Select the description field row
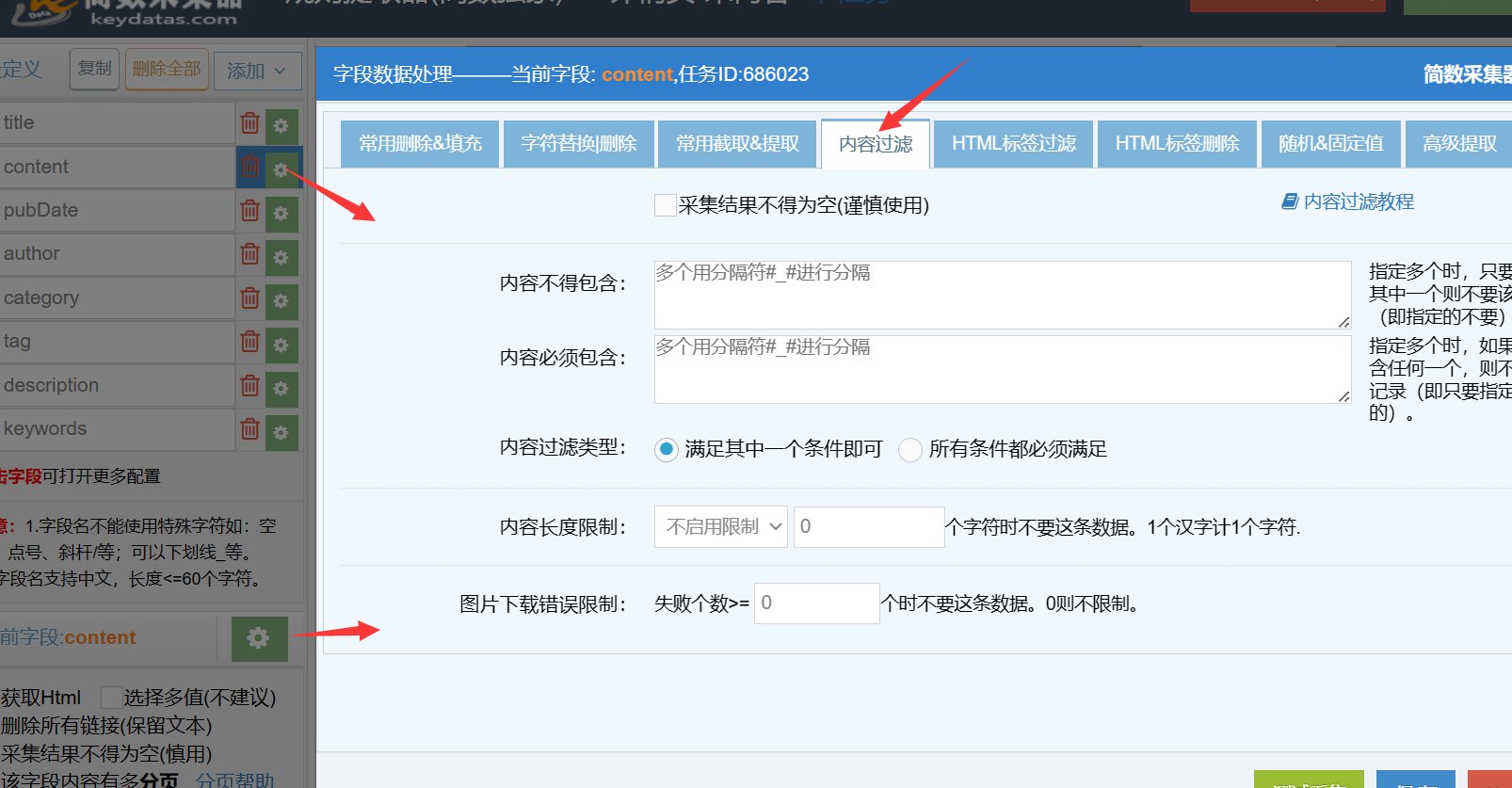 [x=117, y=385]
